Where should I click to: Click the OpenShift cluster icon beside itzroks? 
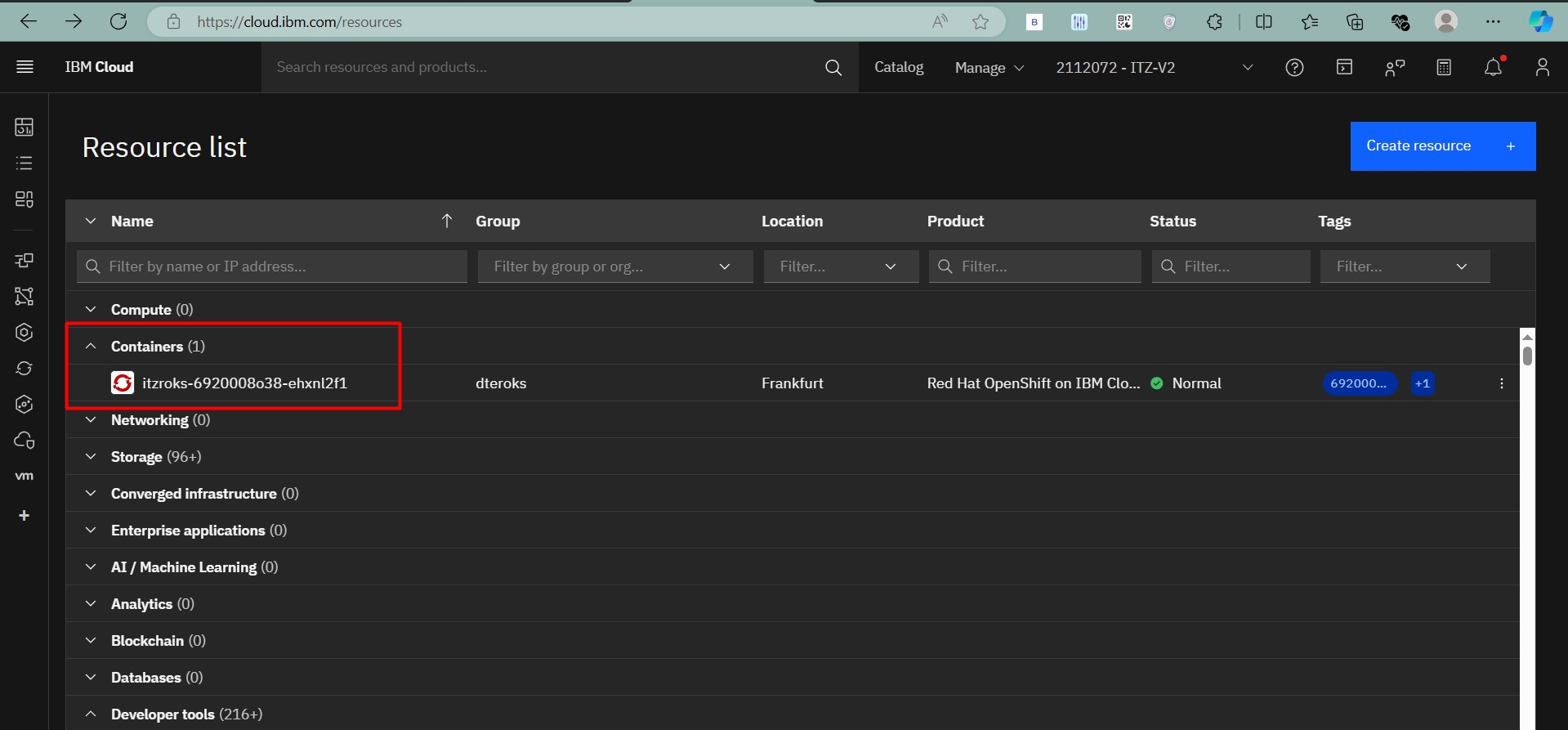pos(123,383)
